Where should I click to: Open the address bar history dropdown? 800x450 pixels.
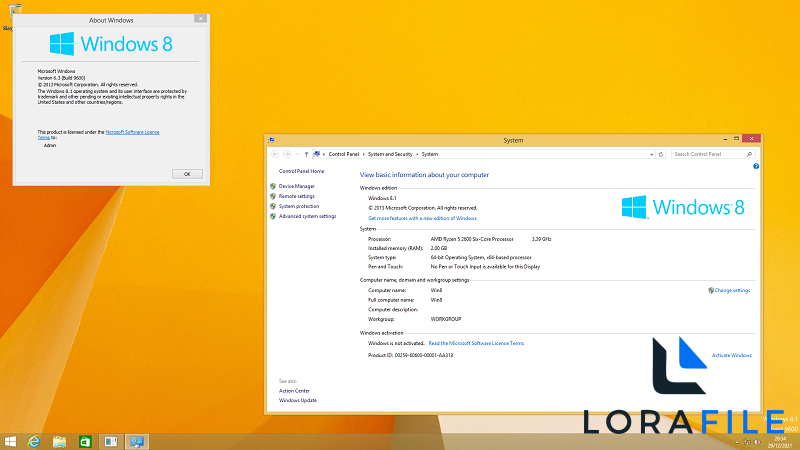(x=651, y=154)
